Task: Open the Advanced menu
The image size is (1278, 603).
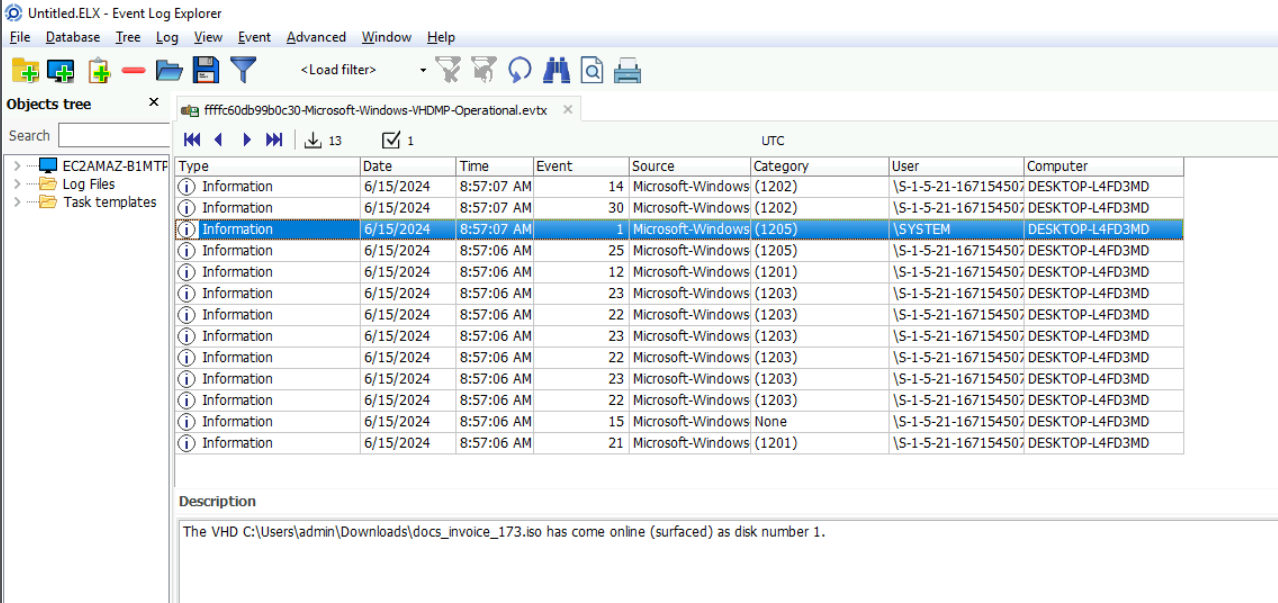Action: point(315,37)
